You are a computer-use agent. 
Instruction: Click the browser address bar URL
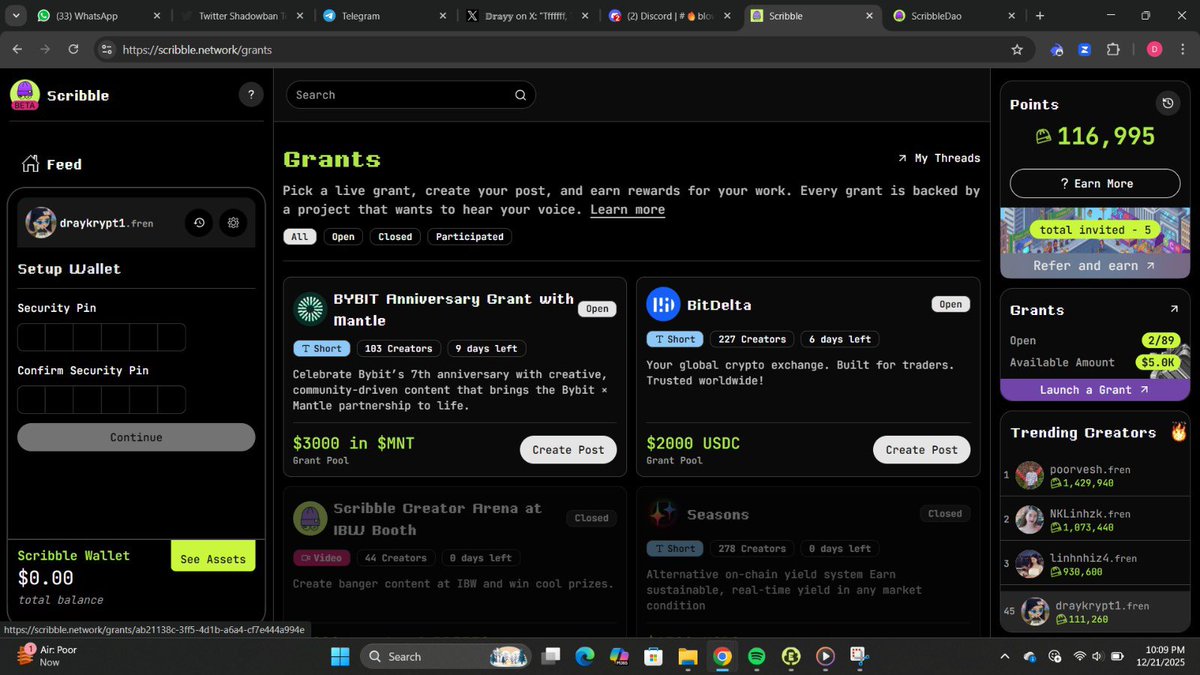coord(196,49)
